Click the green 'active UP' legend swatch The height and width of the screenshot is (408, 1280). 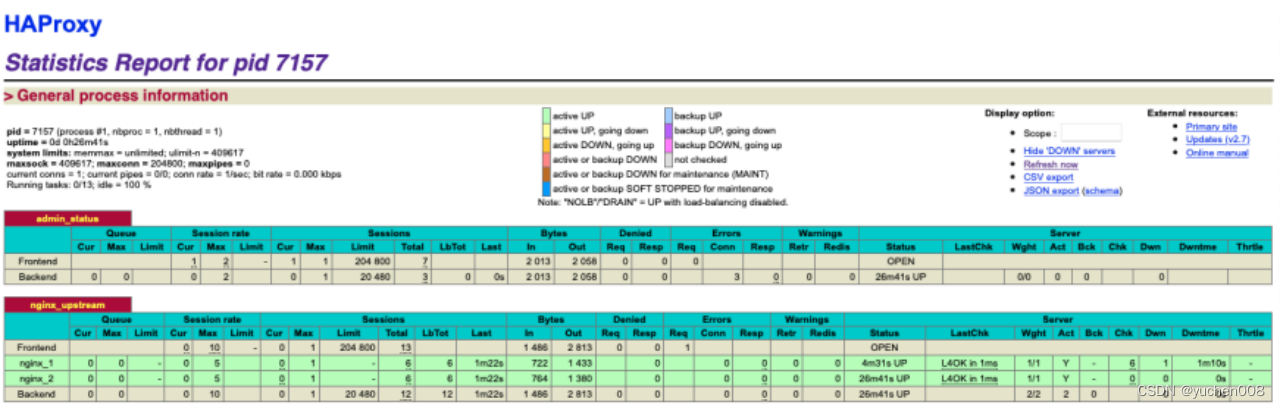546,117
